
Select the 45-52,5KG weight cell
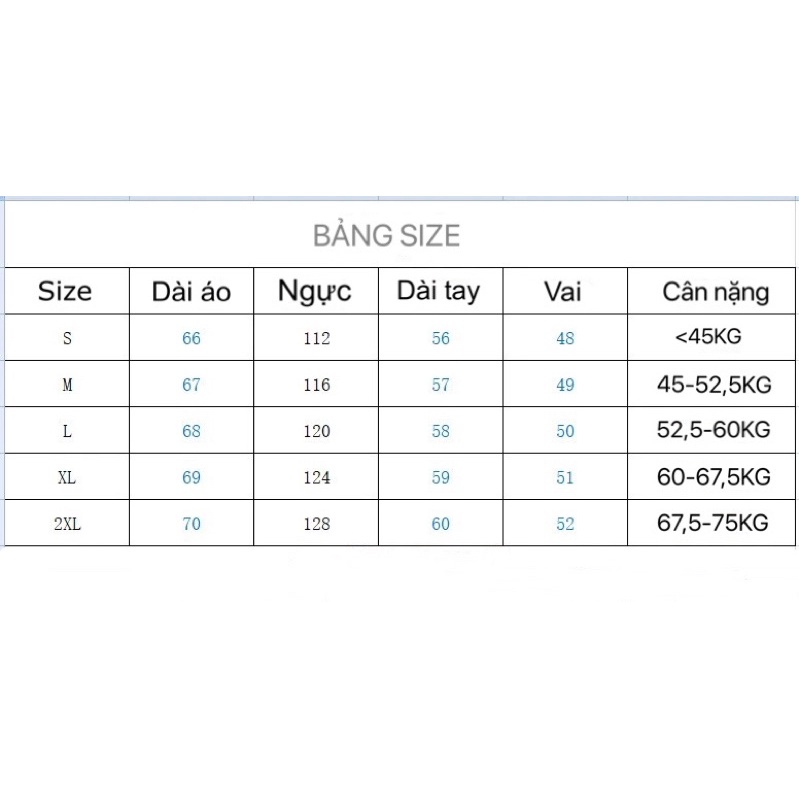tap(713, 384)
